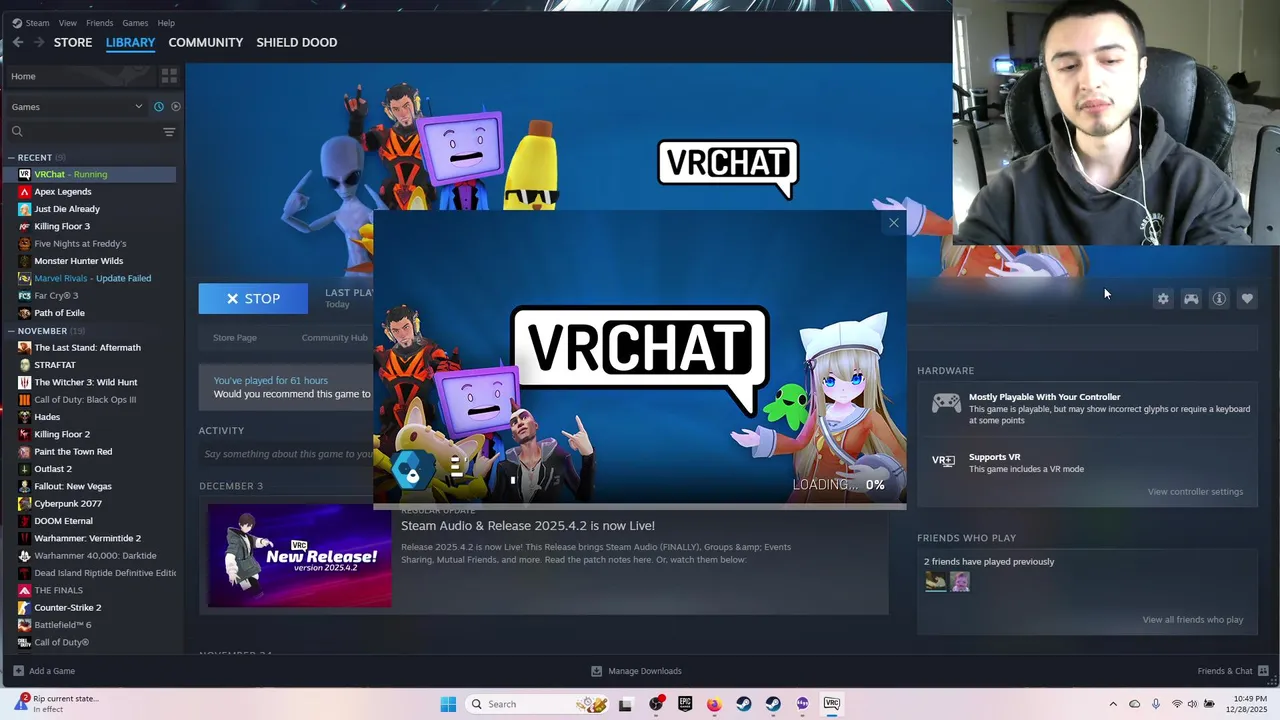Screen dimensions: 1280x720
Task: Click Call of Duty: Black Ops III icon
Action: [x=25, y=399]
